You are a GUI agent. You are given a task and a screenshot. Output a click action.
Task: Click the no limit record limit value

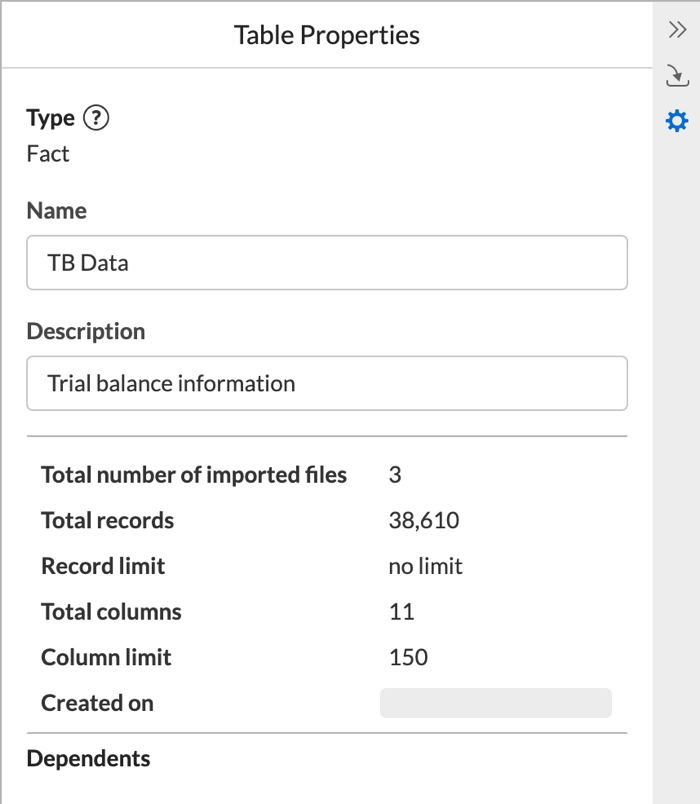click(425, 566)
